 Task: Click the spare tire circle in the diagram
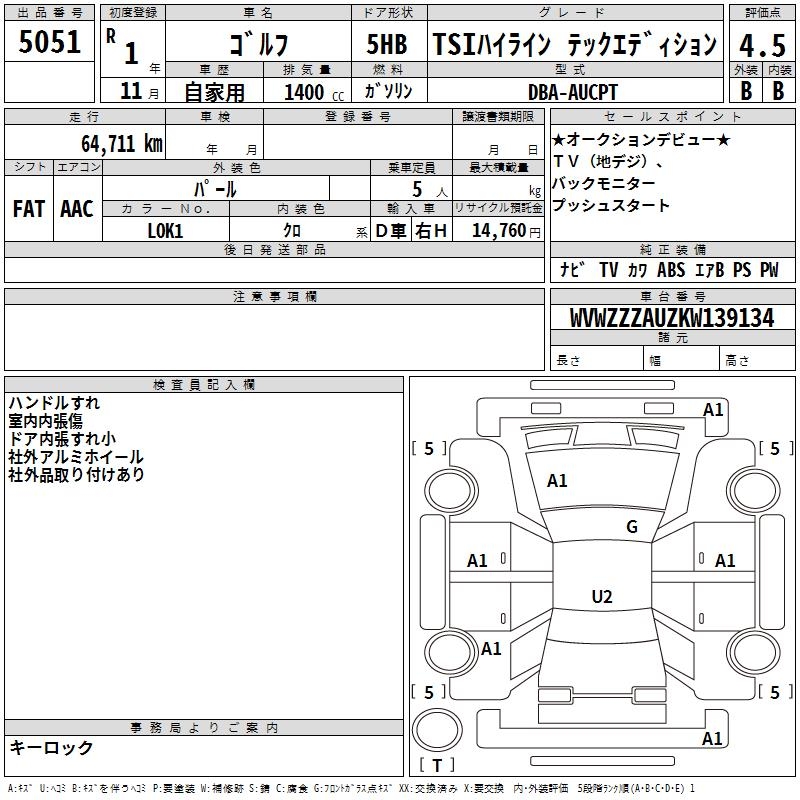(x=436, y=725)
